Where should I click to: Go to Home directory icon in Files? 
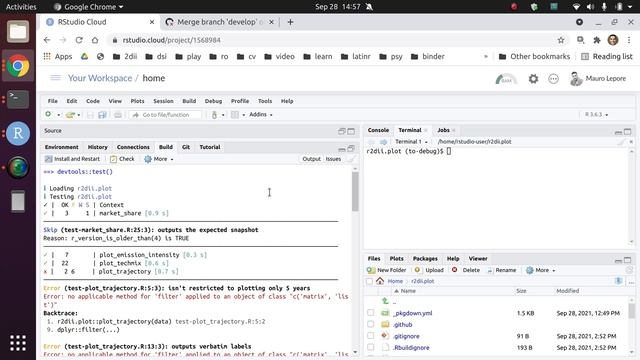[x=380, y=281]
